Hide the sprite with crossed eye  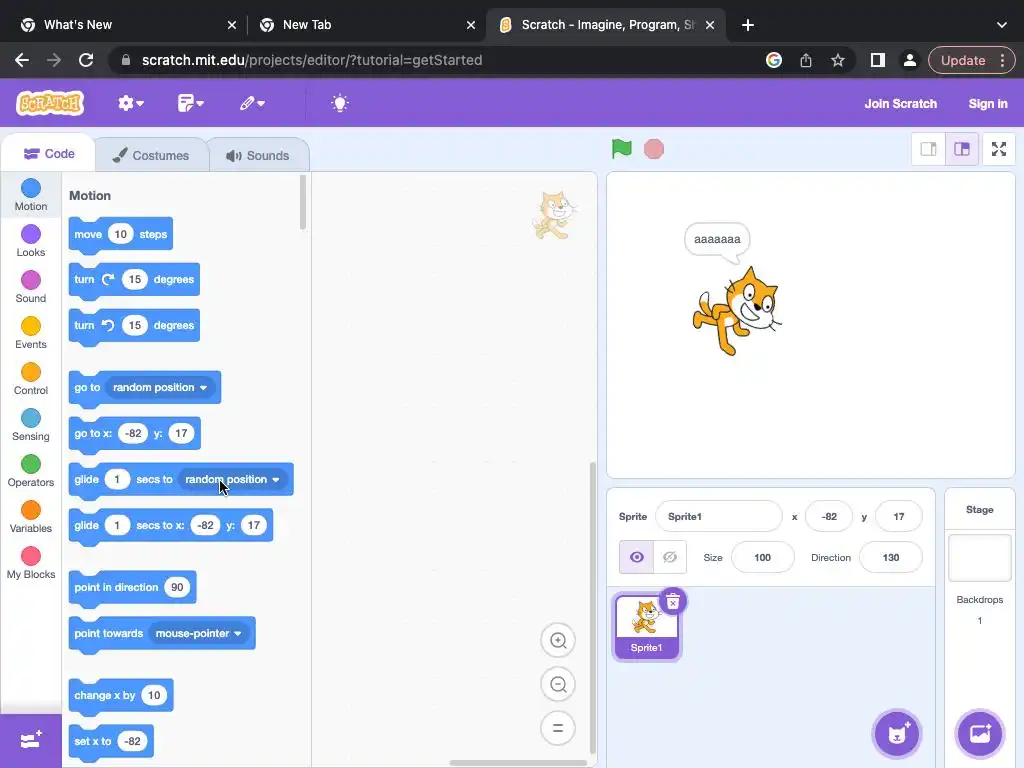(x=670, y=557)
